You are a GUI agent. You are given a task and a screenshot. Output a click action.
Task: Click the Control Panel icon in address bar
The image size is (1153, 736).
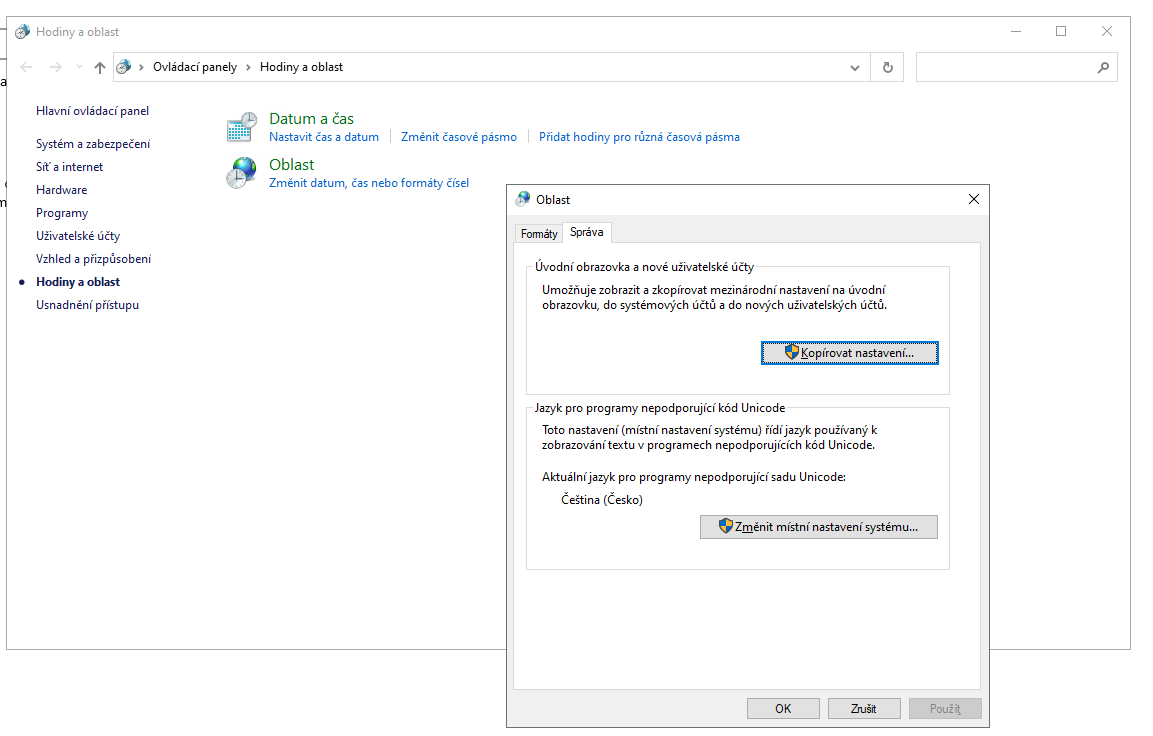(124, 67)
